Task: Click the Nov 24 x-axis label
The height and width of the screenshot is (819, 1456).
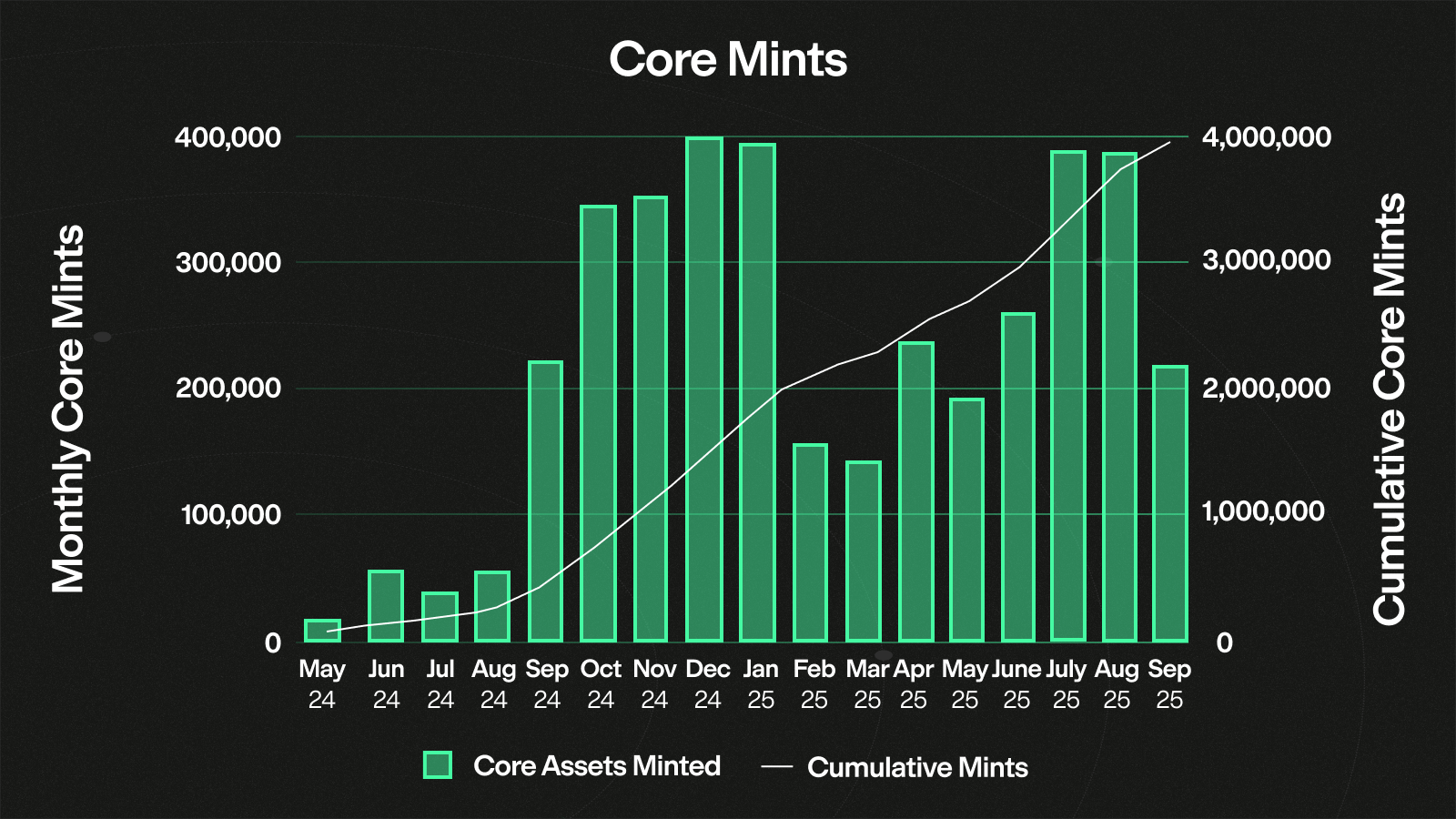Action: coord(654,684)
